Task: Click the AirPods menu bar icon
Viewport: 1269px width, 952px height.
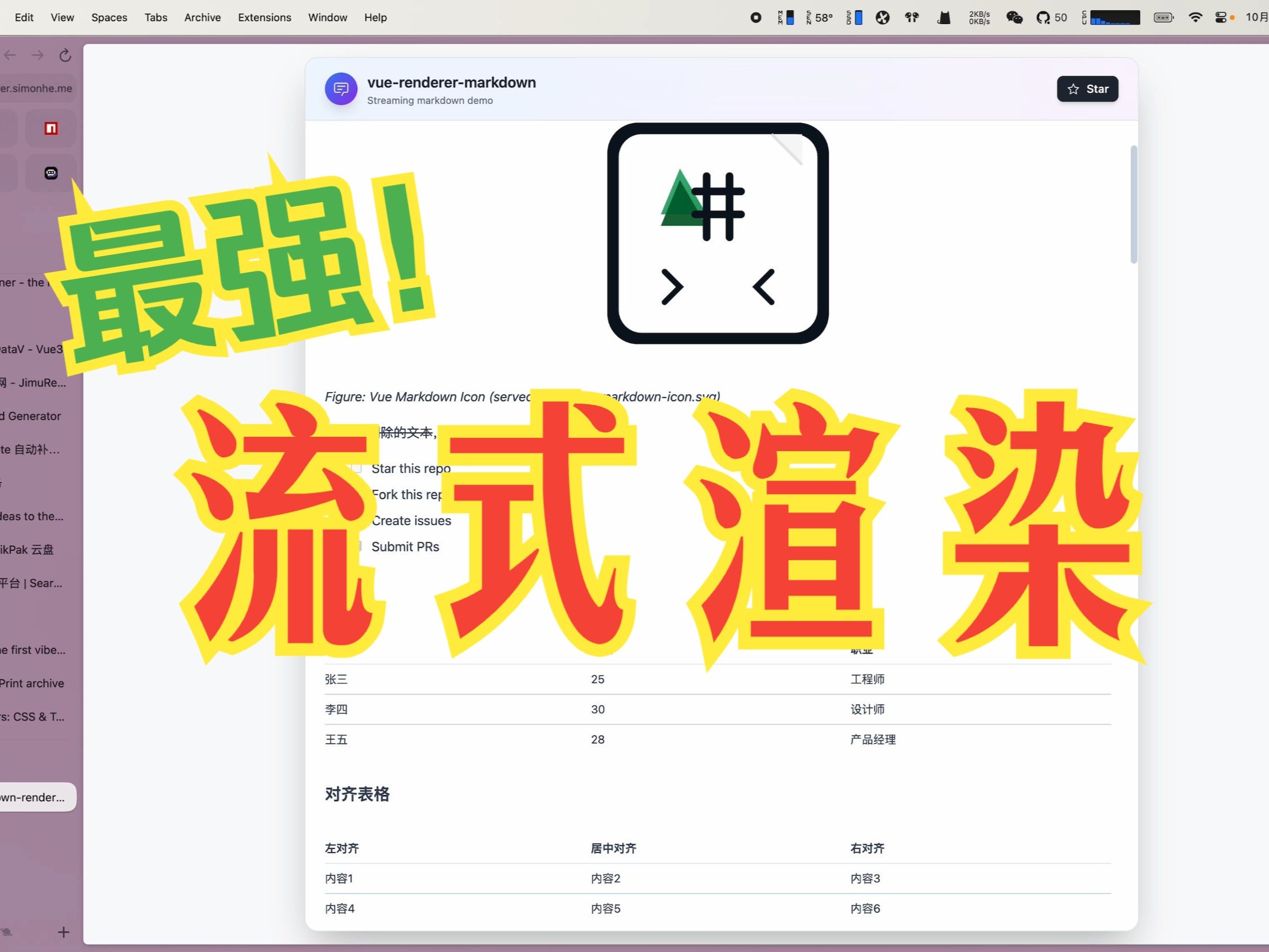Action: [911, 18]
